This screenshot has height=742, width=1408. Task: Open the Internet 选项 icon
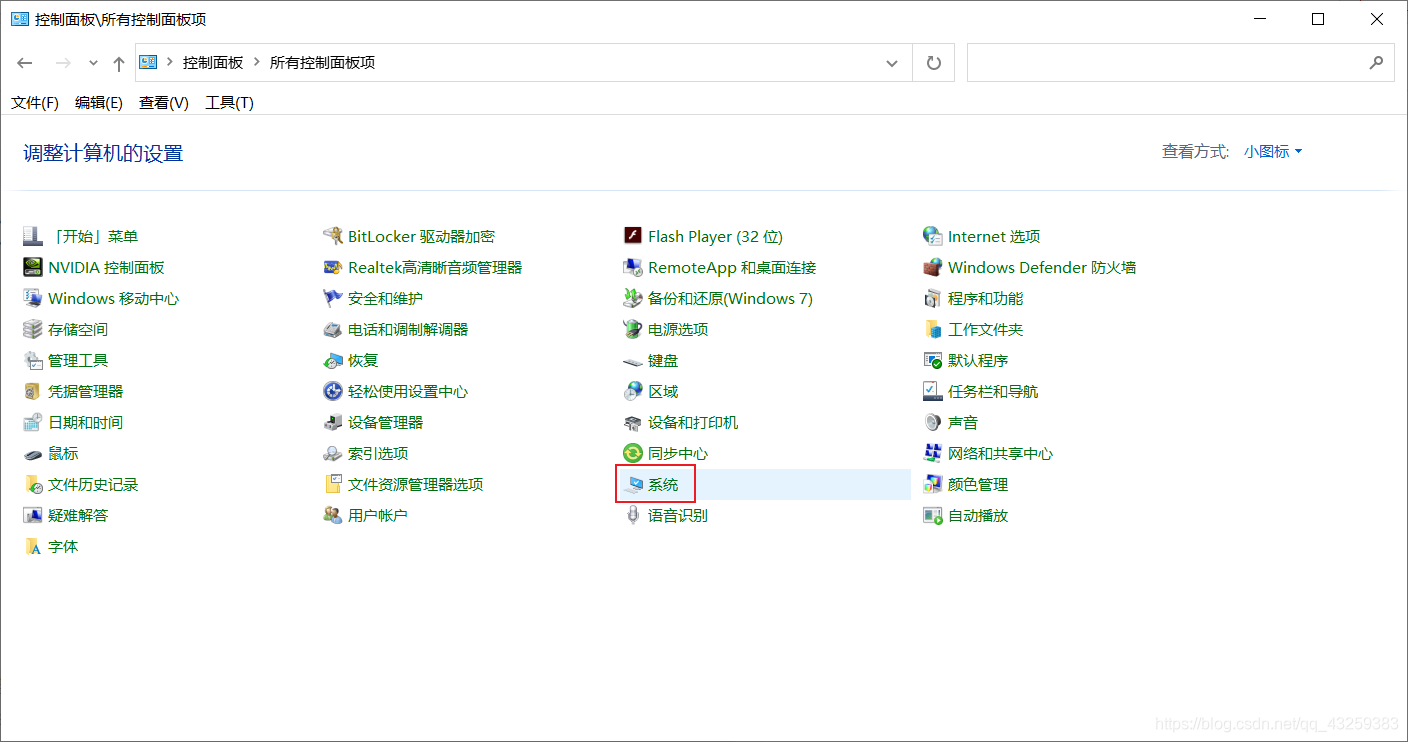tap(933, 236)
